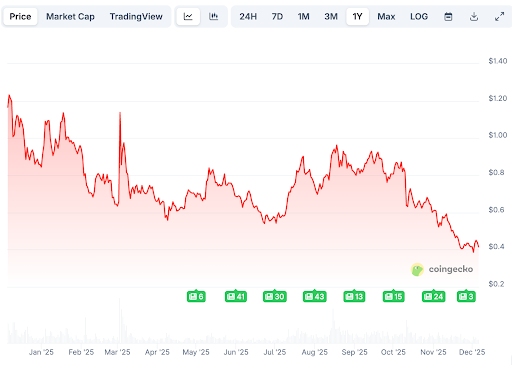Click the $1.40 axis label
The image size is (512, 365).
pyautogui.click(x=498, y=61)
